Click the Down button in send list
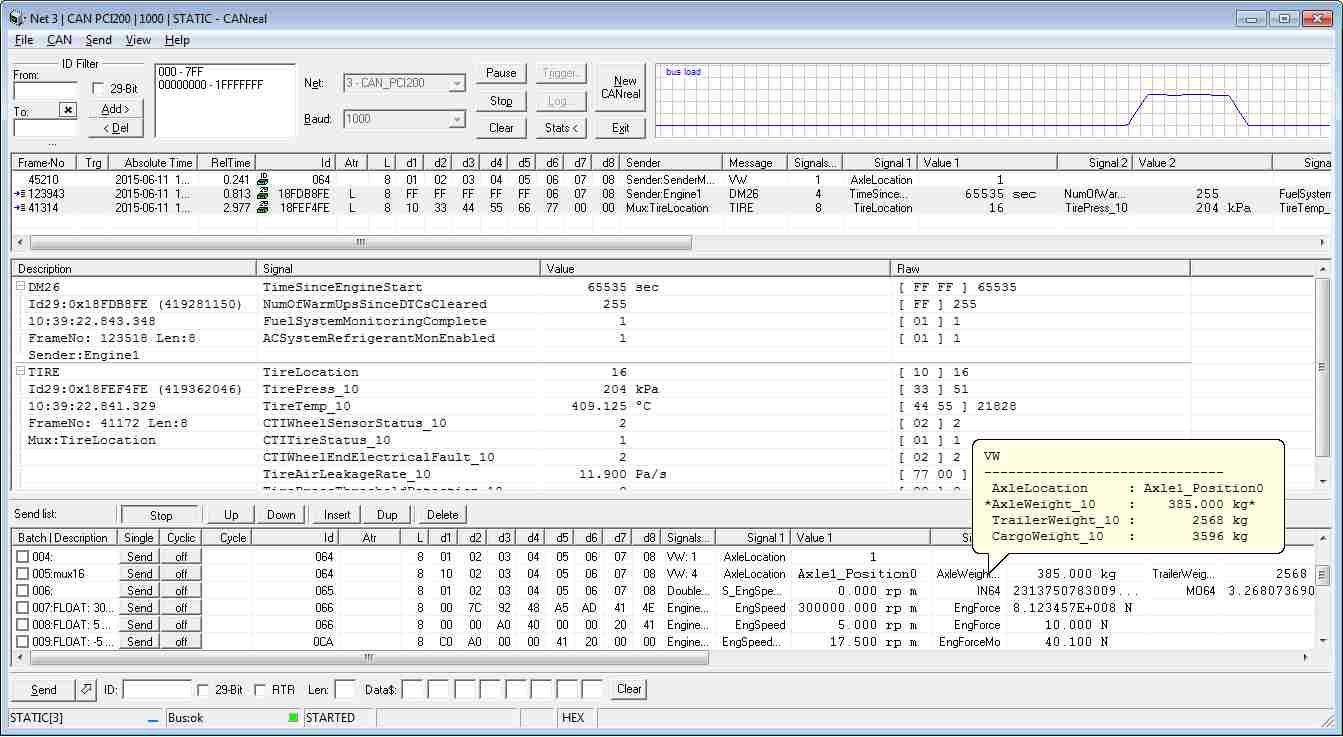 tap(281, 515)
